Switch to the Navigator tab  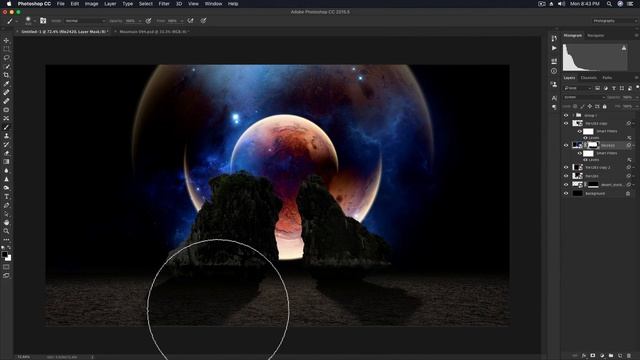596,36
